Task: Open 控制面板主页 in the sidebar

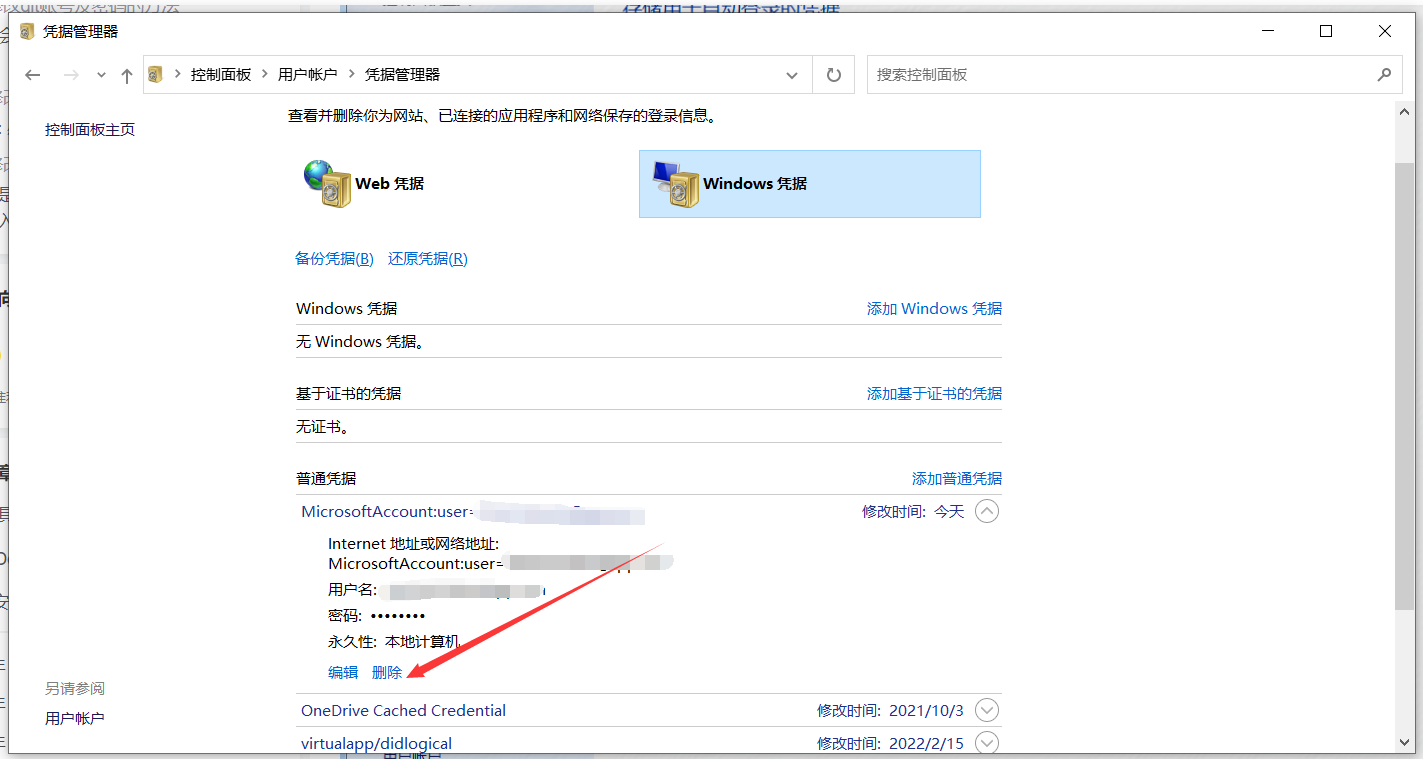Action: coord(90,130)
